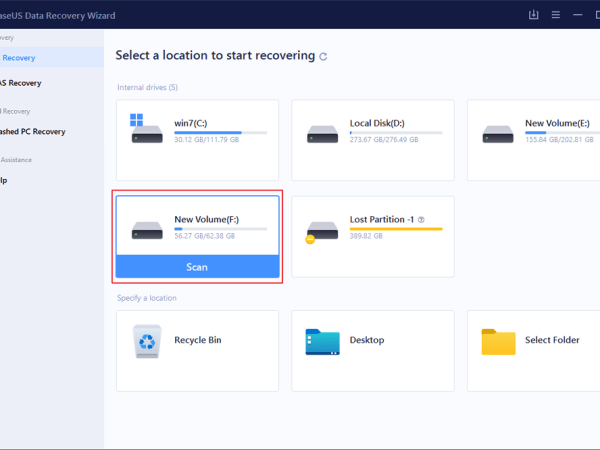600x450 pixels.
Task: Click the Desktop label
Action: coord(367,340)
